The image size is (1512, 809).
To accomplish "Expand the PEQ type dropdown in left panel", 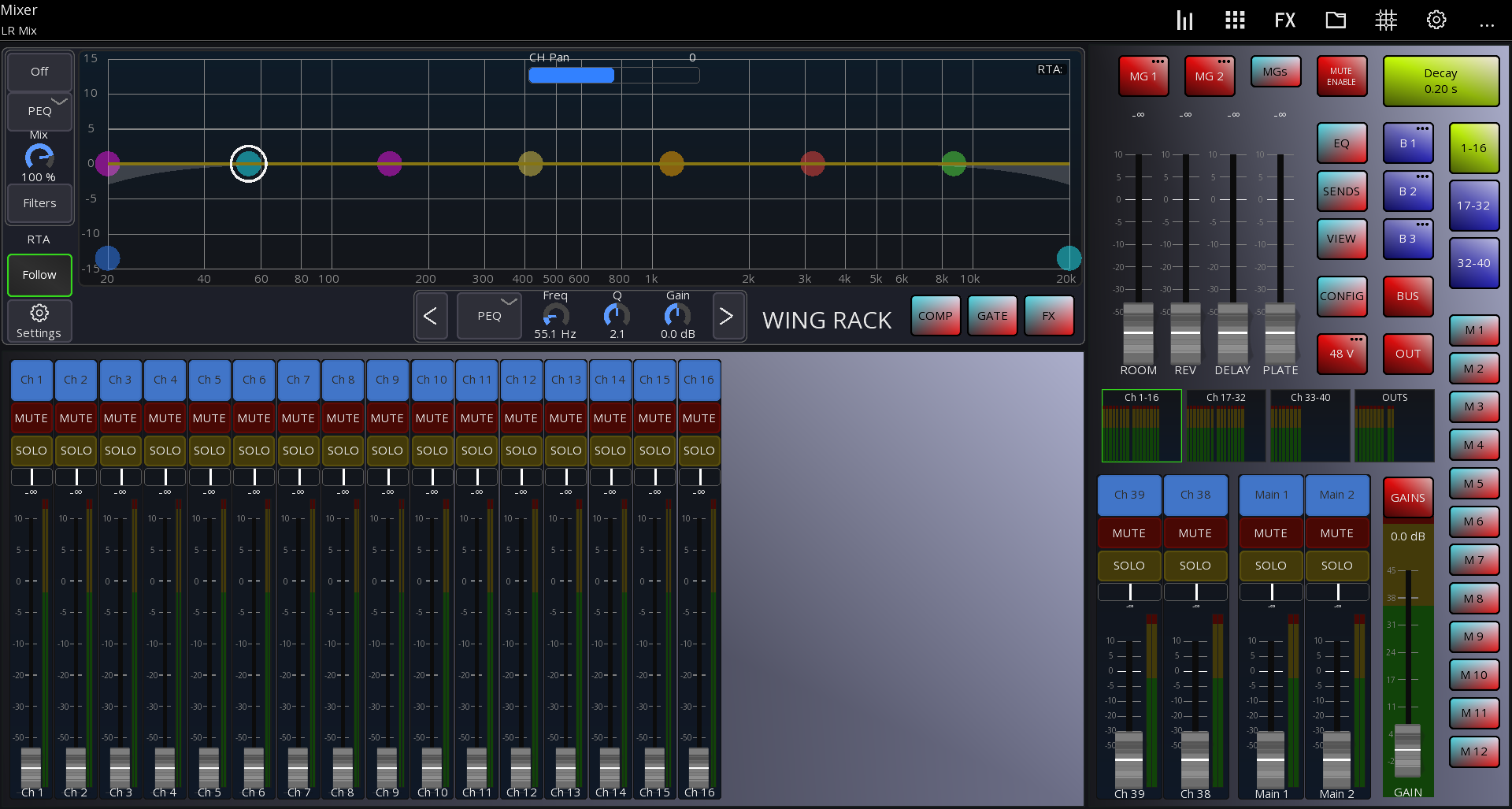I will click(39, 111).
